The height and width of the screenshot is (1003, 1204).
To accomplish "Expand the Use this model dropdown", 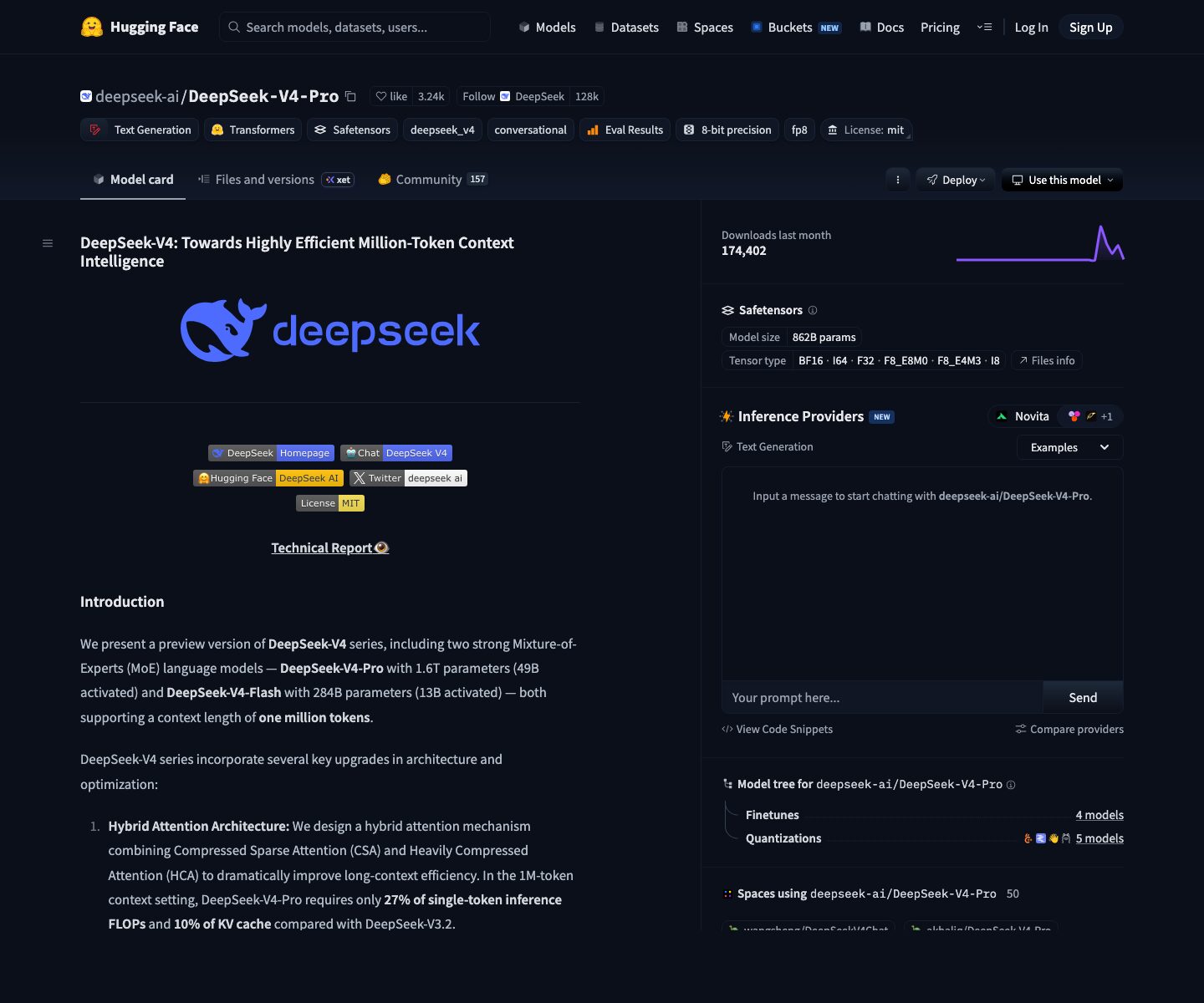I will coord(1062,180).
